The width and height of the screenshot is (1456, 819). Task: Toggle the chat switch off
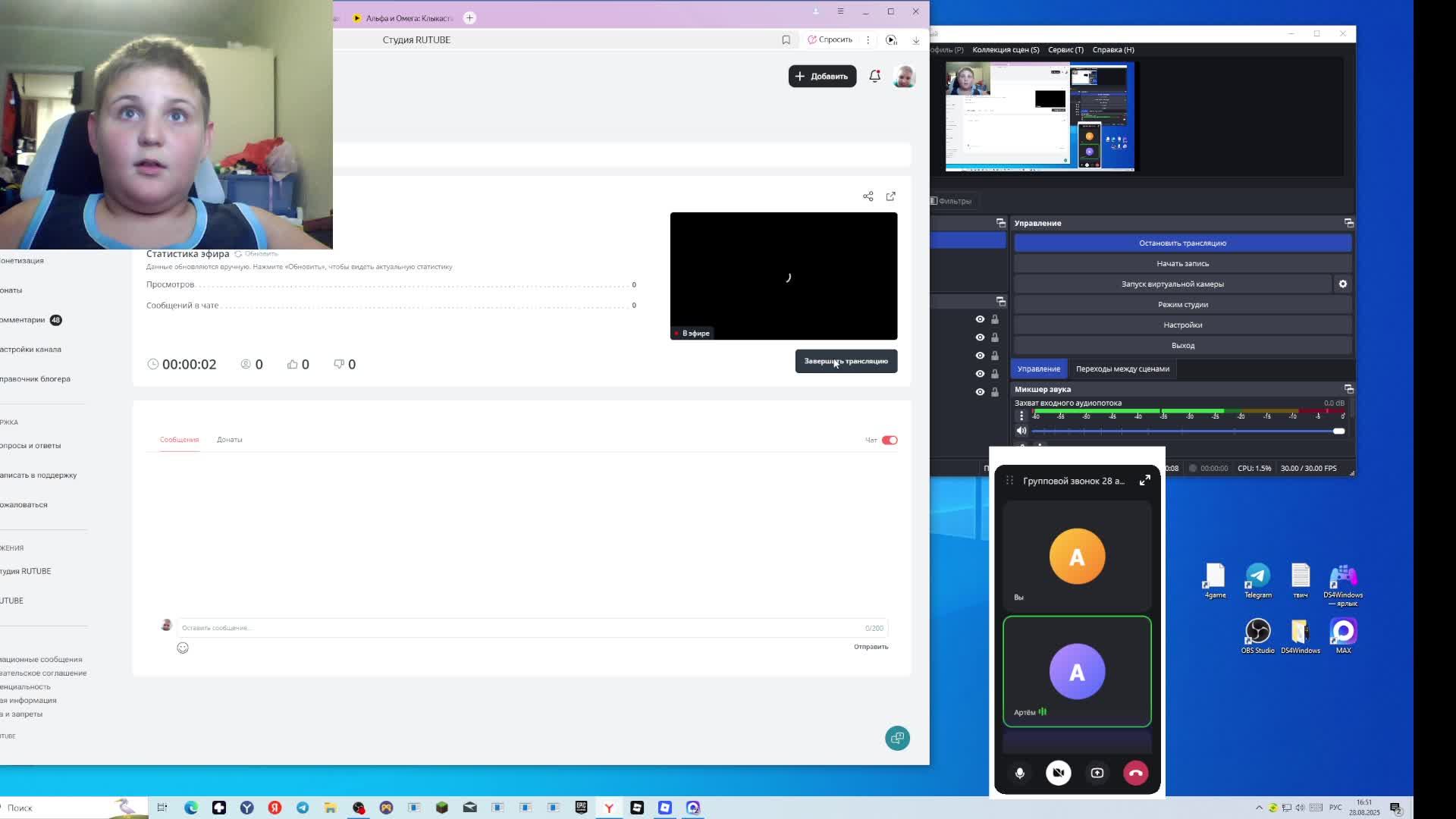[x=890, y=440]
